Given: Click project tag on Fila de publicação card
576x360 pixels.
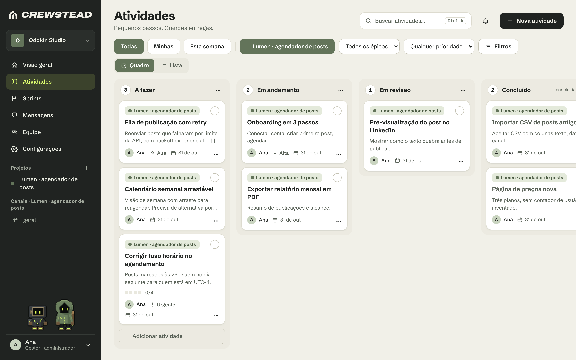Looking at the screenshot, I should 162,111.
